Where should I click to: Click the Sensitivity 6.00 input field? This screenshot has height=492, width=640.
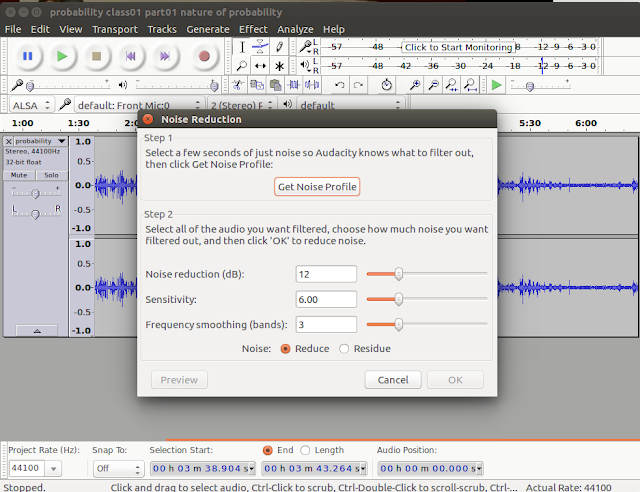click(326, 299)
